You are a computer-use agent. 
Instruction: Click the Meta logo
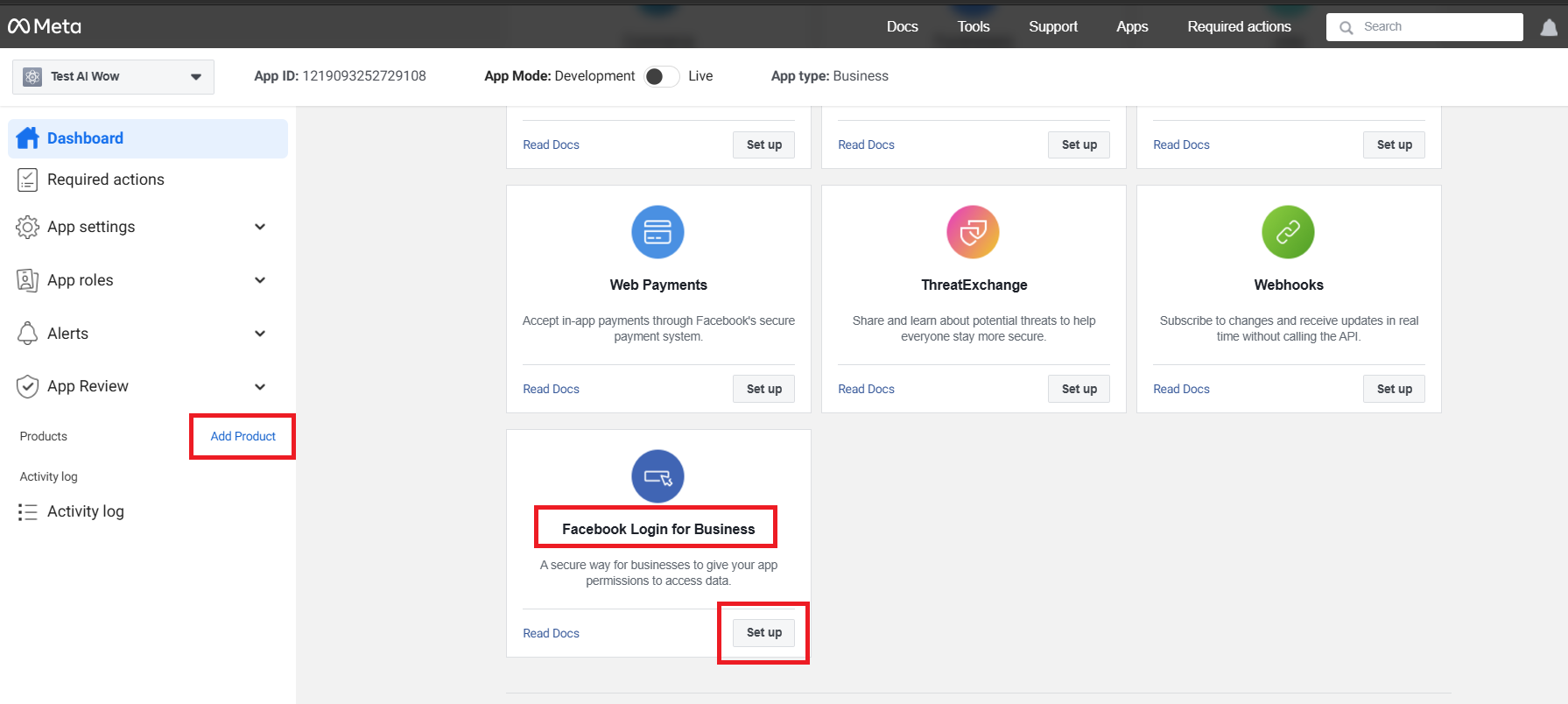(45, 26)
